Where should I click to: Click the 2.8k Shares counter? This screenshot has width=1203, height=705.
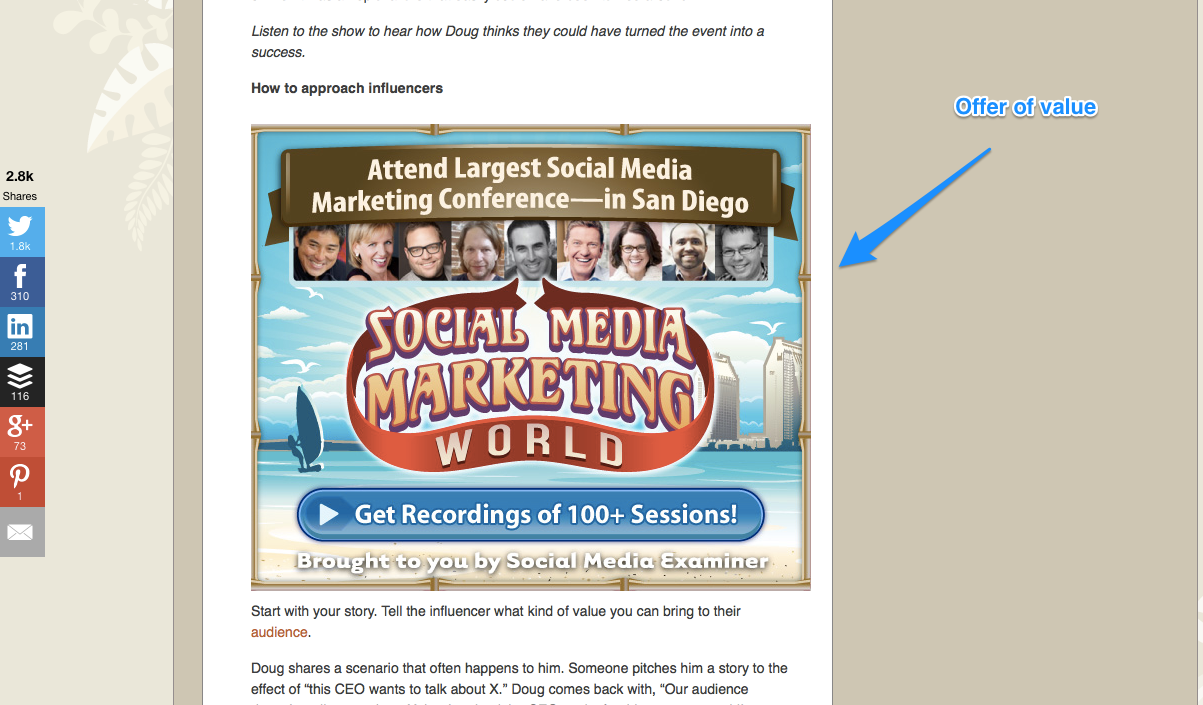tap(20, 186)
